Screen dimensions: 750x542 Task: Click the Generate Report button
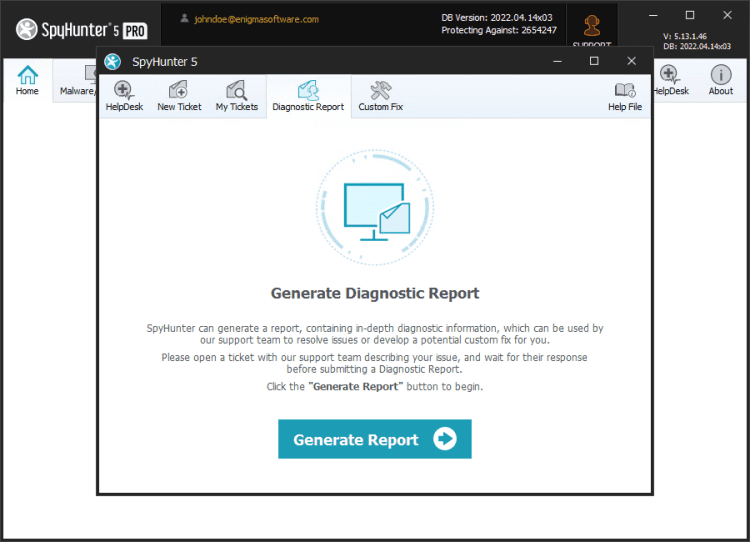tap(375, 439)
